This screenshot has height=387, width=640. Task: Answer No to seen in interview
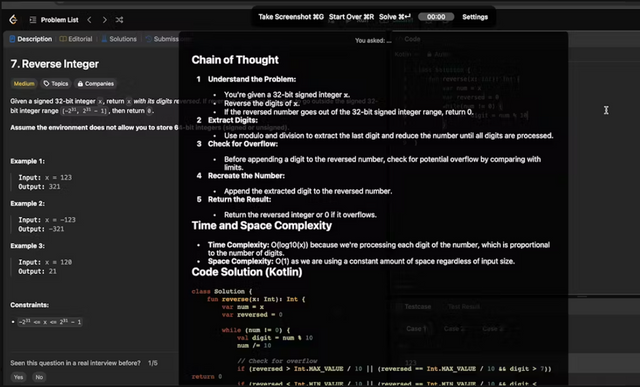coord(39,377)
